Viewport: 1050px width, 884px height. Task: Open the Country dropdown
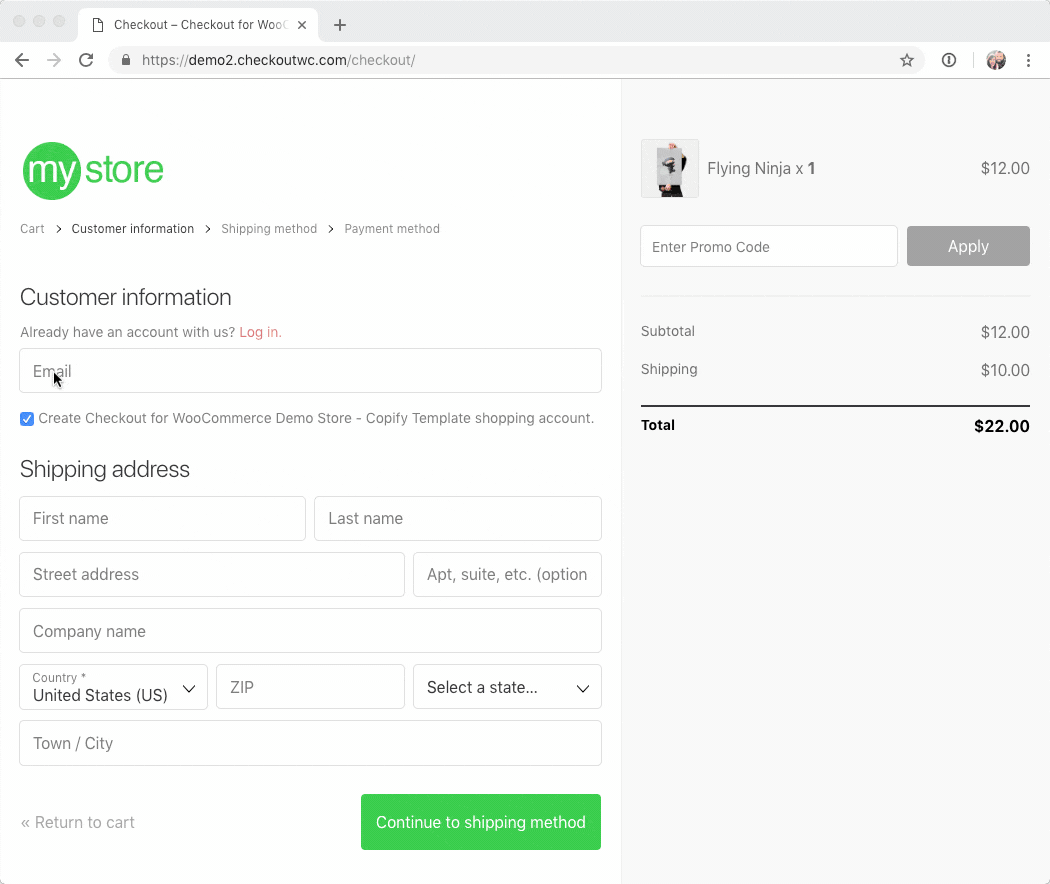click(x=114, y=687)
